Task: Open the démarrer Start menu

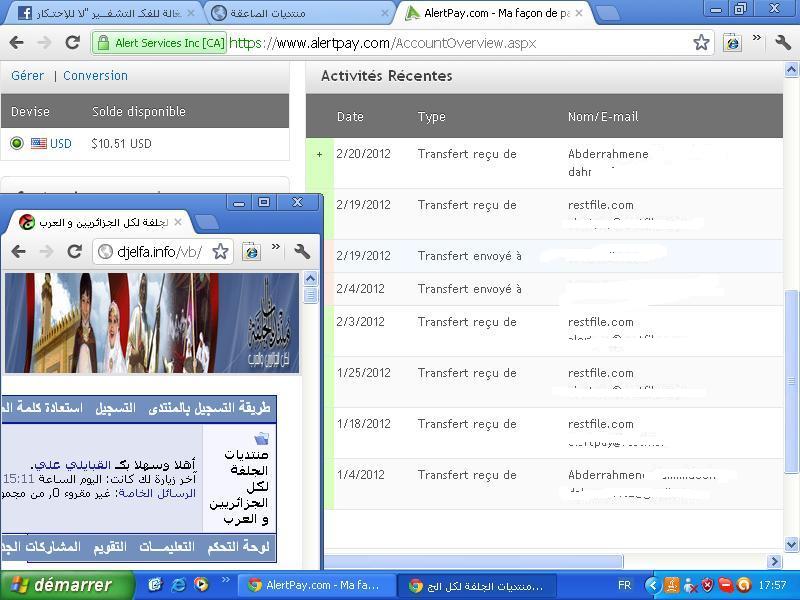Action: [x=66, y=585]
